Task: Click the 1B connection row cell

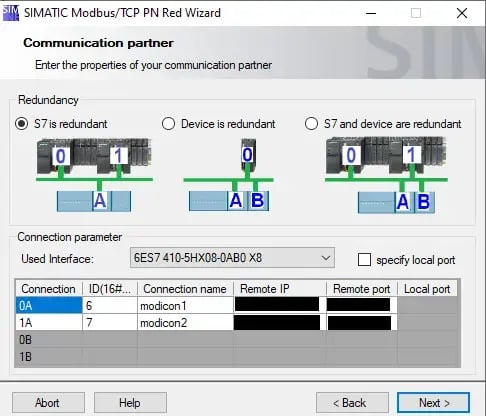Action: point(49,357)
